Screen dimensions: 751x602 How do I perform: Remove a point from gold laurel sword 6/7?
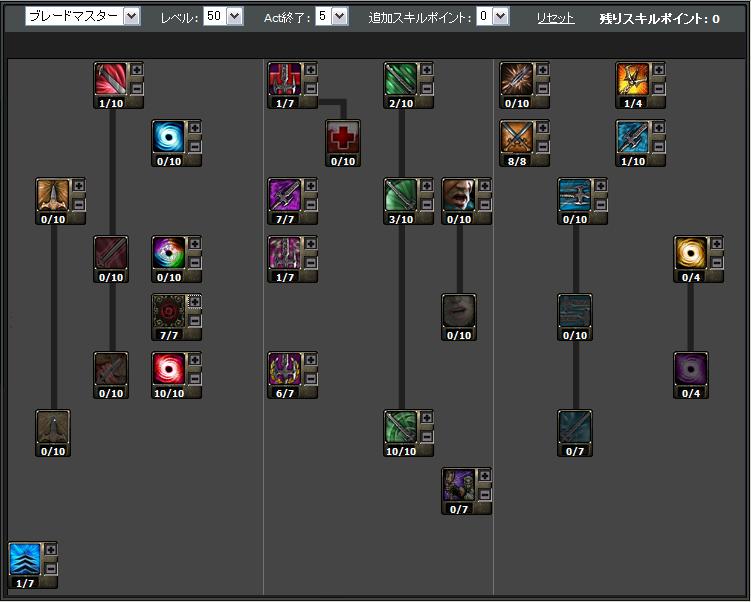[310, 378]
